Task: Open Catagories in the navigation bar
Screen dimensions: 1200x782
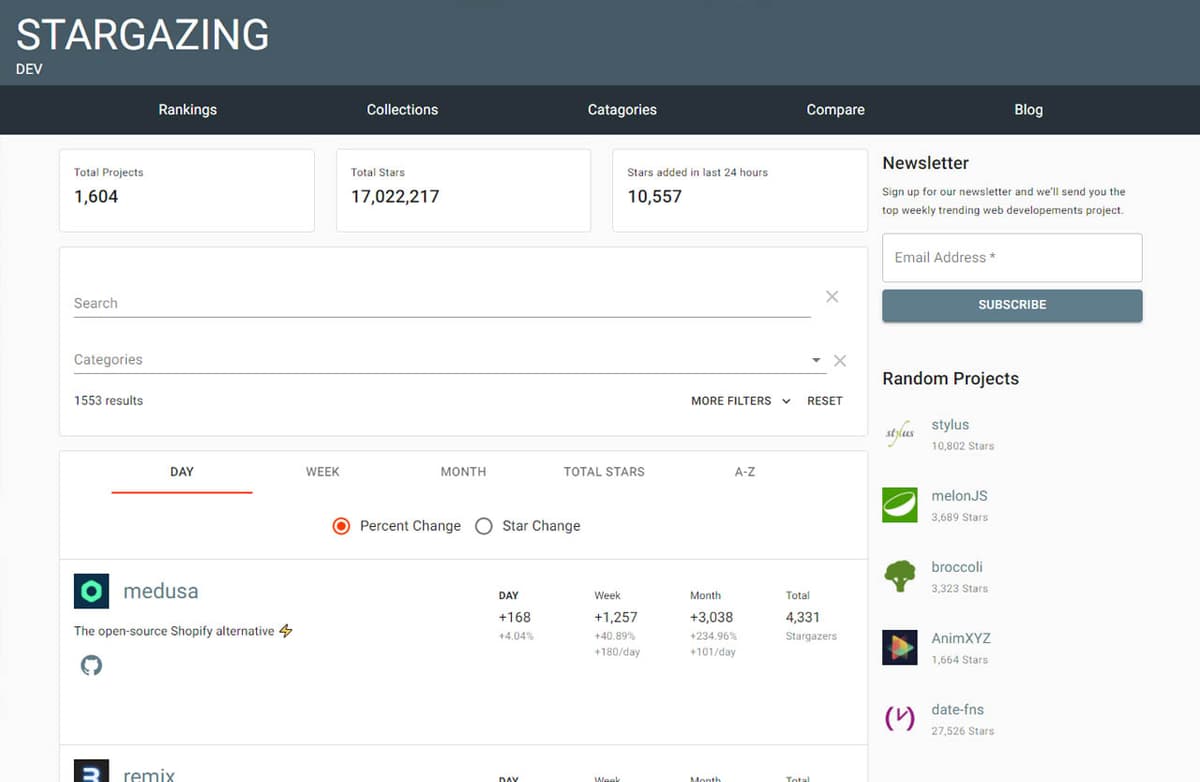Action: [x=622, y=110]
